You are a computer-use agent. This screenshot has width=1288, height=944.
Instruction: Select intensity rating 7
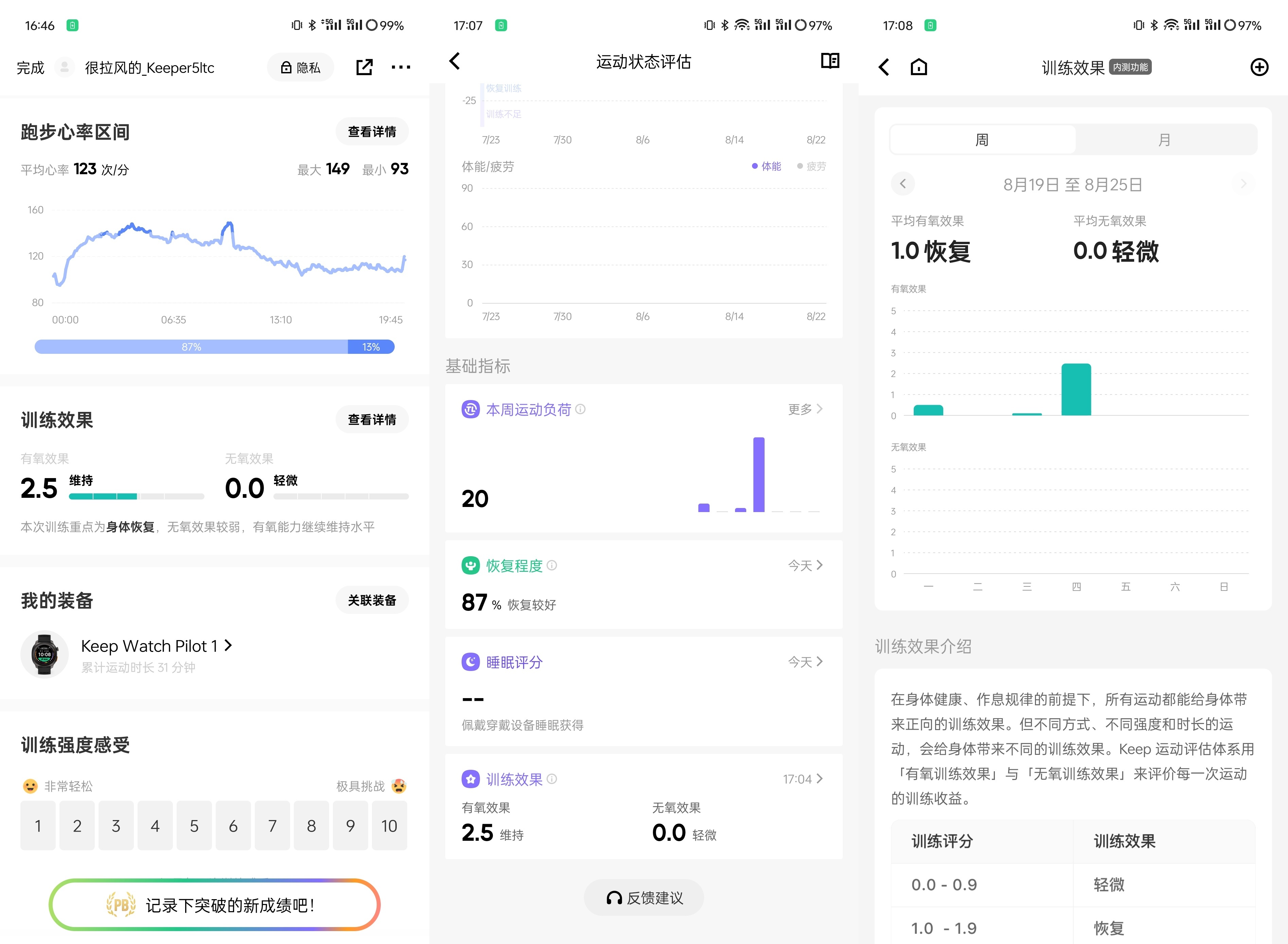[x=272, y=826]
